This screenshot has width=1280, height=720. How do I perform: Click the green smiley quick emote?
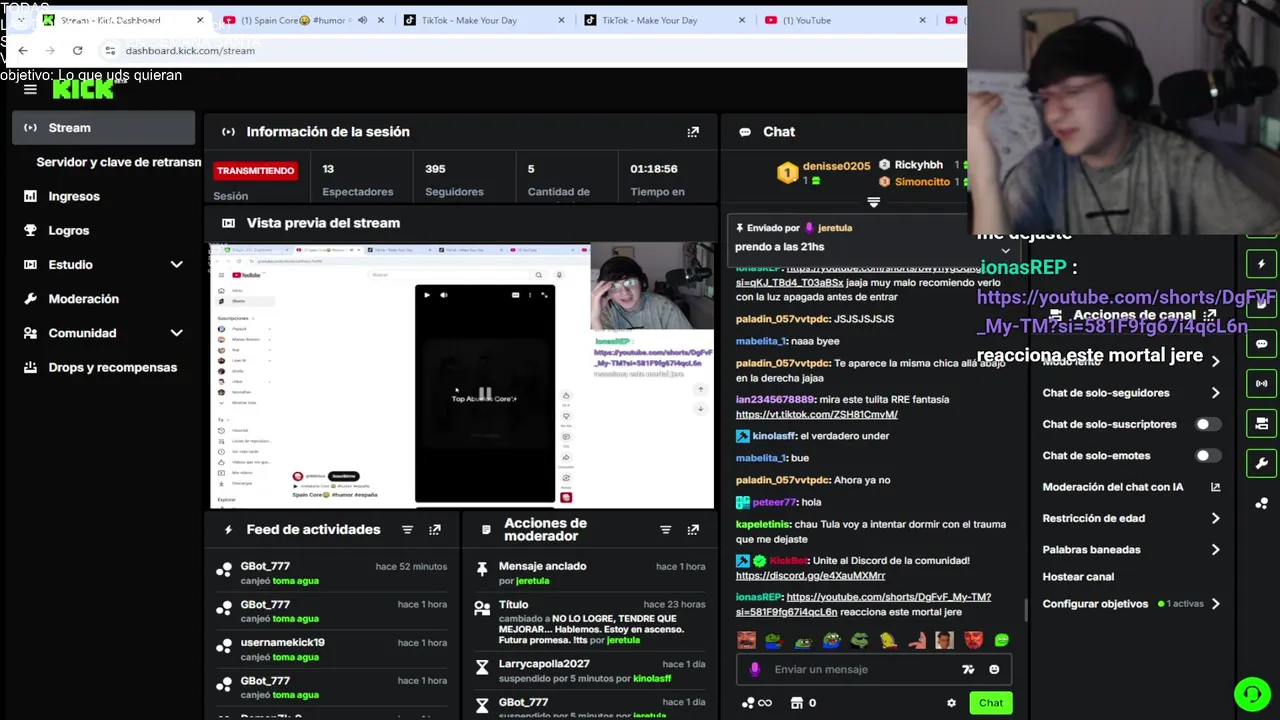1001,640
